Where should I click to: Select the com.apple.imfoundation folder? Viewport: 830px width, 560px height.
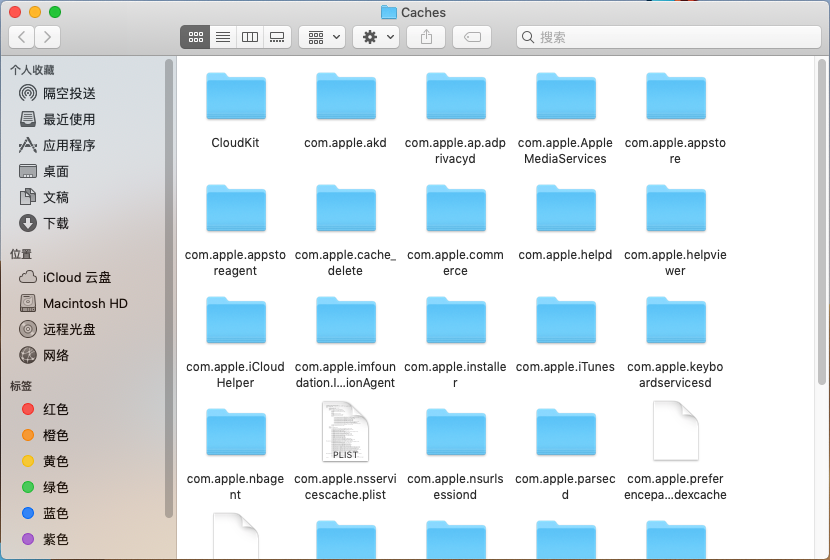point(346,321)
